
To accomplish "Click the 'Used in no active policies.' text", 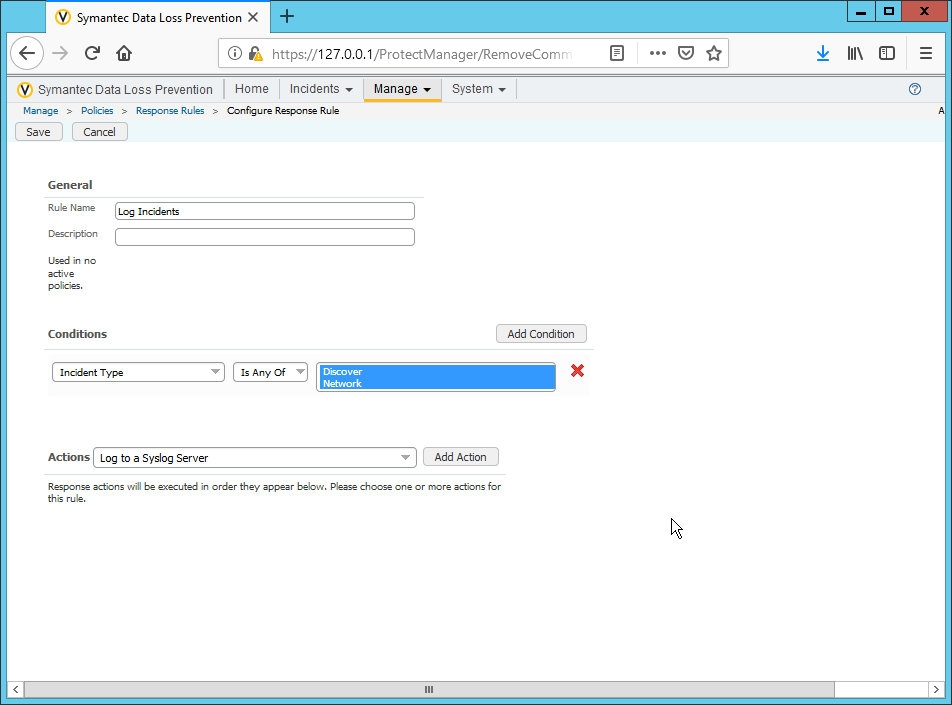I will [x=72, y=273].
